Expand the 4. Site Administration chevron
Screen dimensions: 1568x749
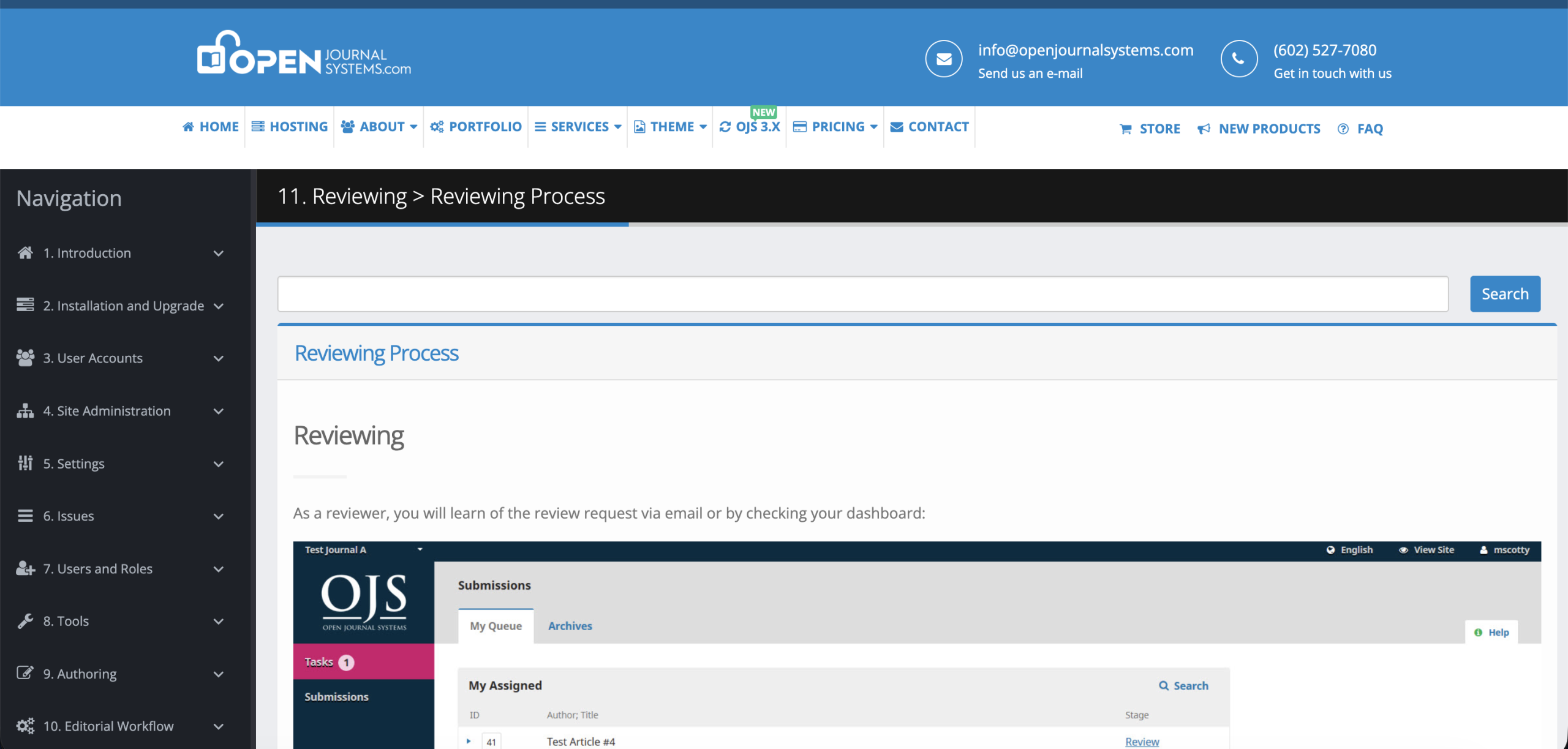pyautogui.click(x=218, y=412)
